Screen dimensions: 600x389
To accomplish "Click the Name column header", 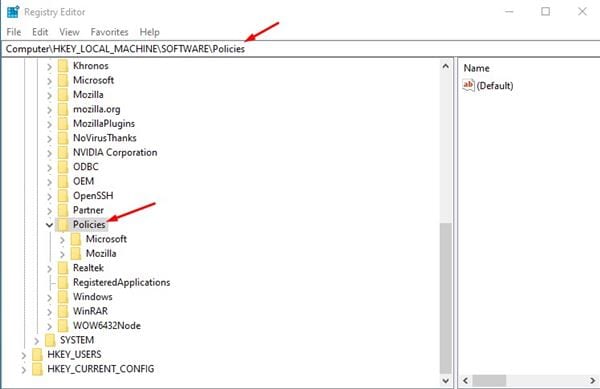I will tap(476, 68).
